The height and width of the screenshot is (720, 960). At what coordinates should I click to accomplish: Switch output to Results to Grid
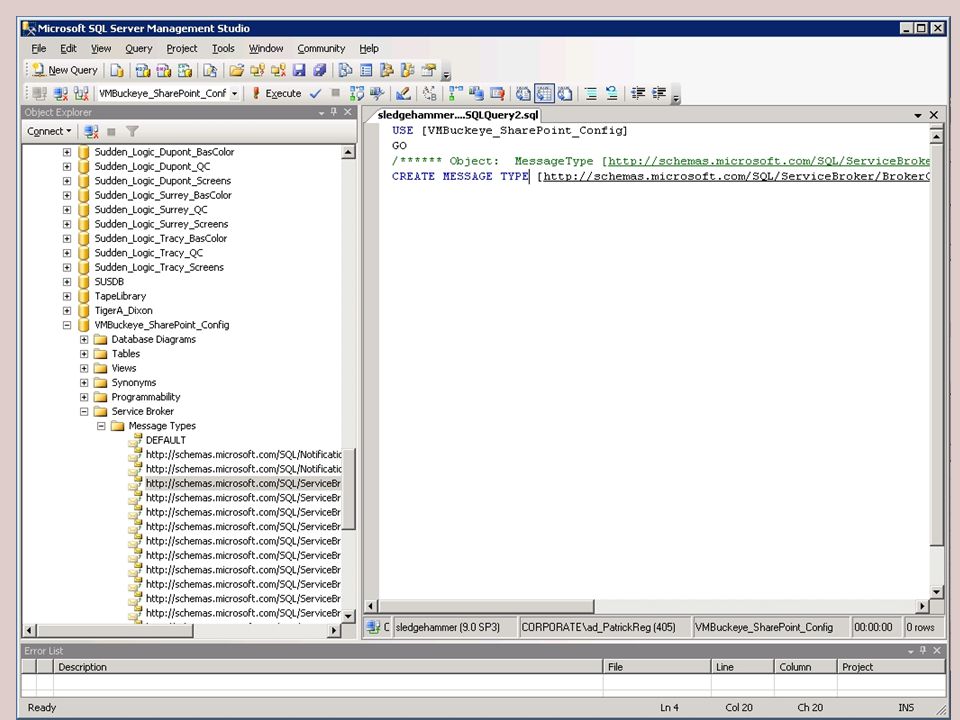click(544, 94)
